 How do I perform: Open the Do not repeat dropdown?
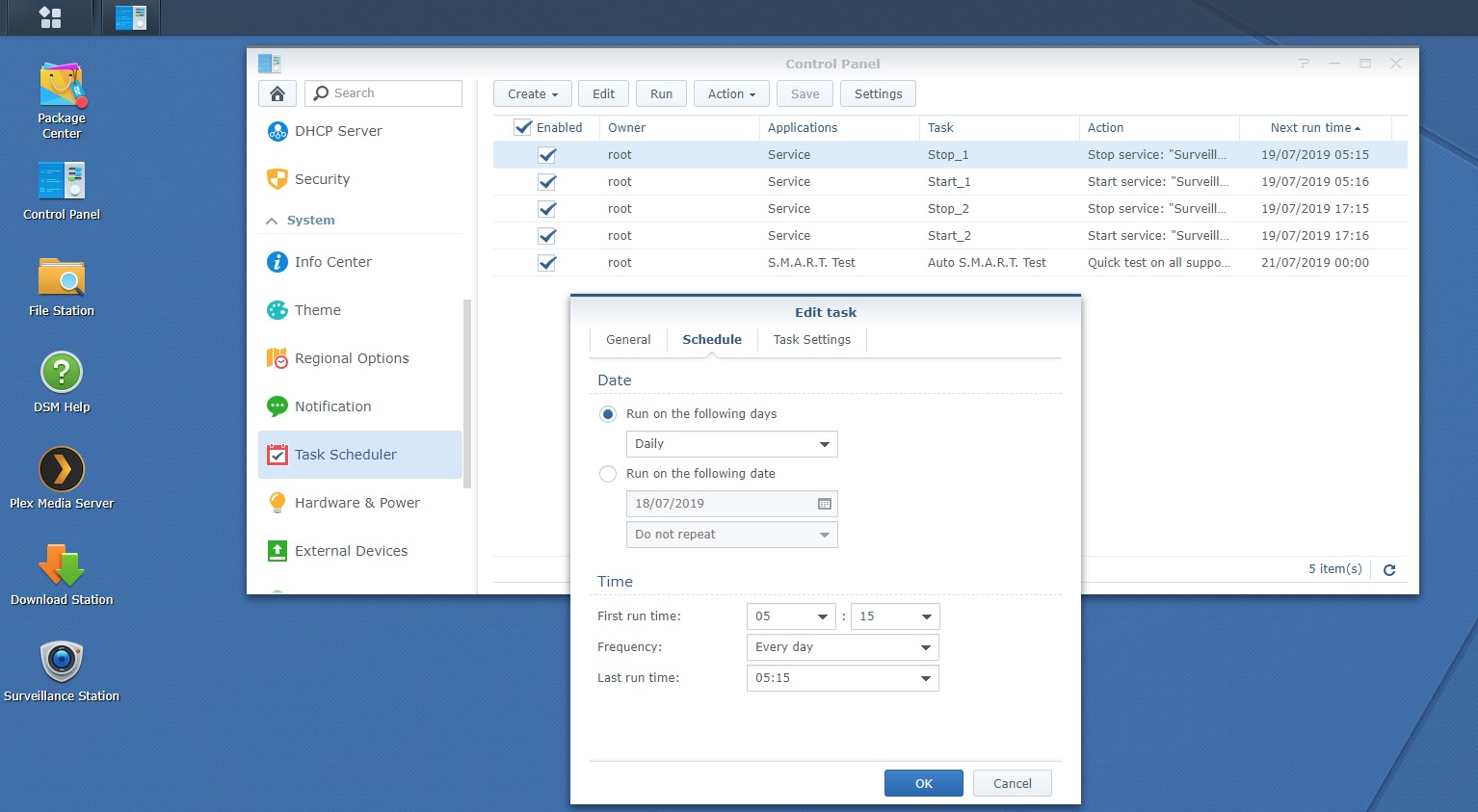pyautogui.click(x=732, y=535)
